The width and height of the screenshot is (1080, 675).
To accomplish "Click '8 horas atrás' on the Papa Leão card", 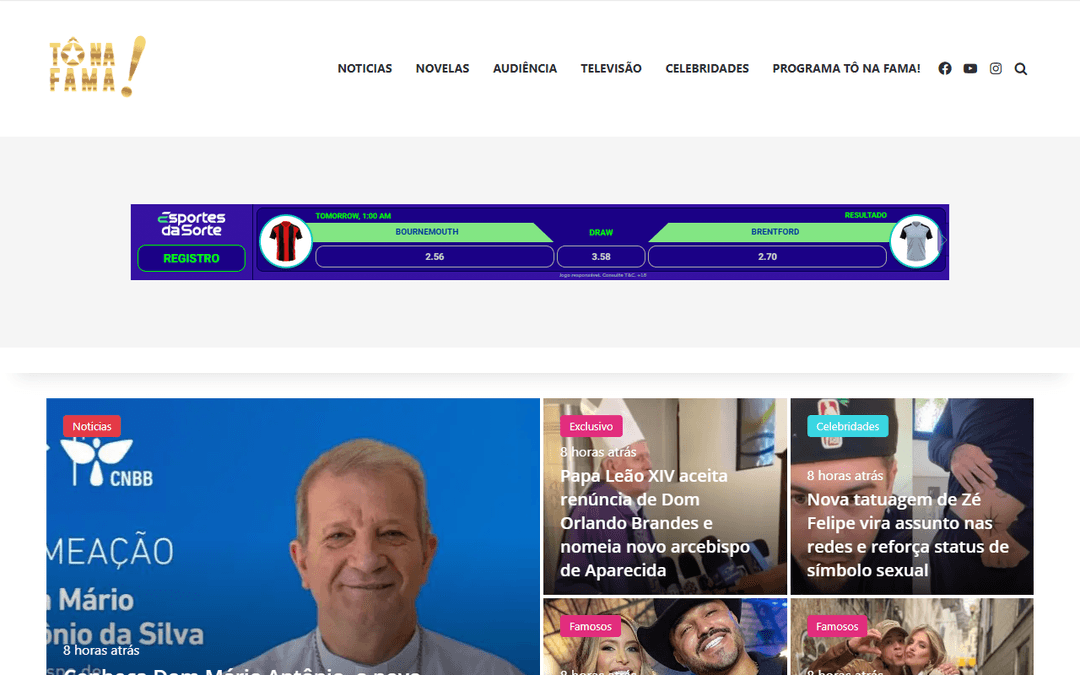I will tap(598, 452).
